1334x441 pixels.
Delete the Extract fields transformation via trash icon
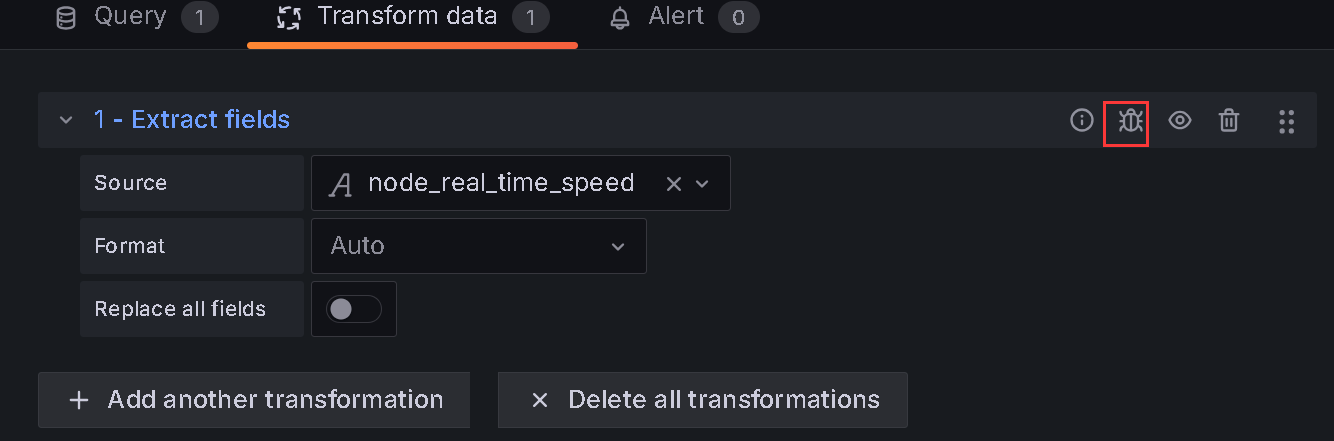(x=1229, y=121)
